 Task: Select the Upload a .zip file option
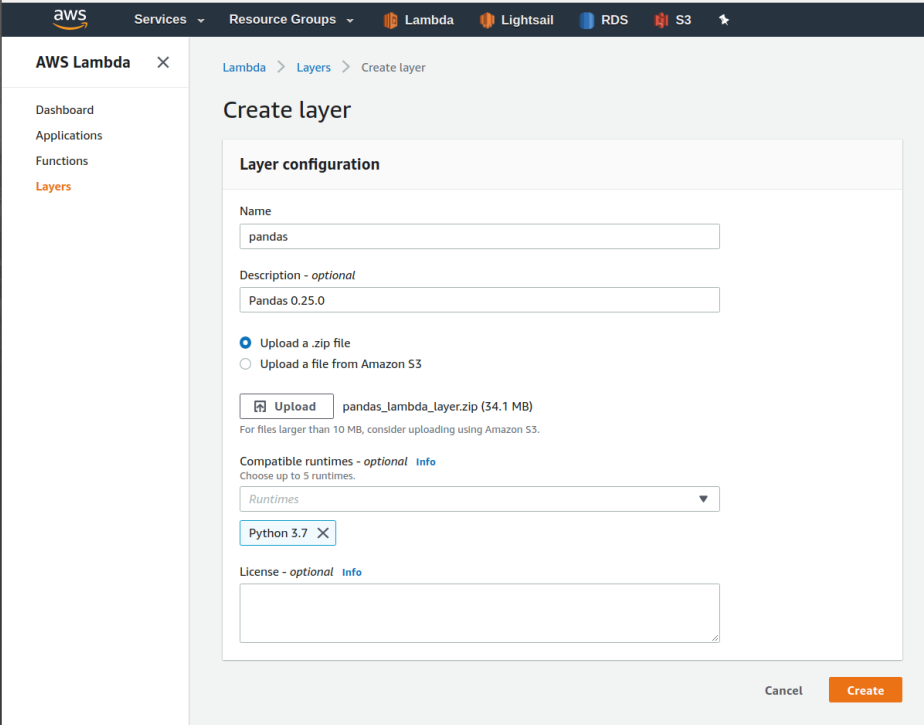click(245, 342)
